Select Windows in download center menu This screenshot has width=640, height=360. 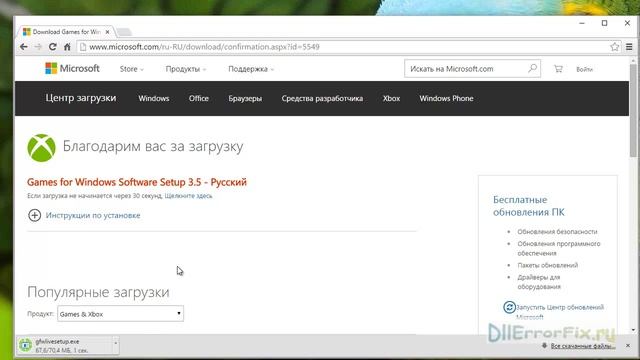pyautogui.click(x=153, y=98)
